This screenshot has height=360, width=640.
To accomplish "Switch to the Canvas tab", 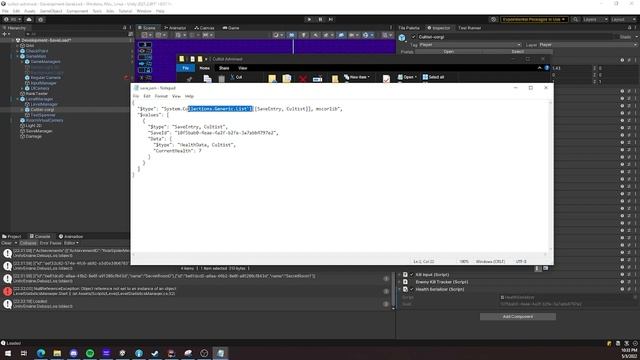I will point(204,28).
